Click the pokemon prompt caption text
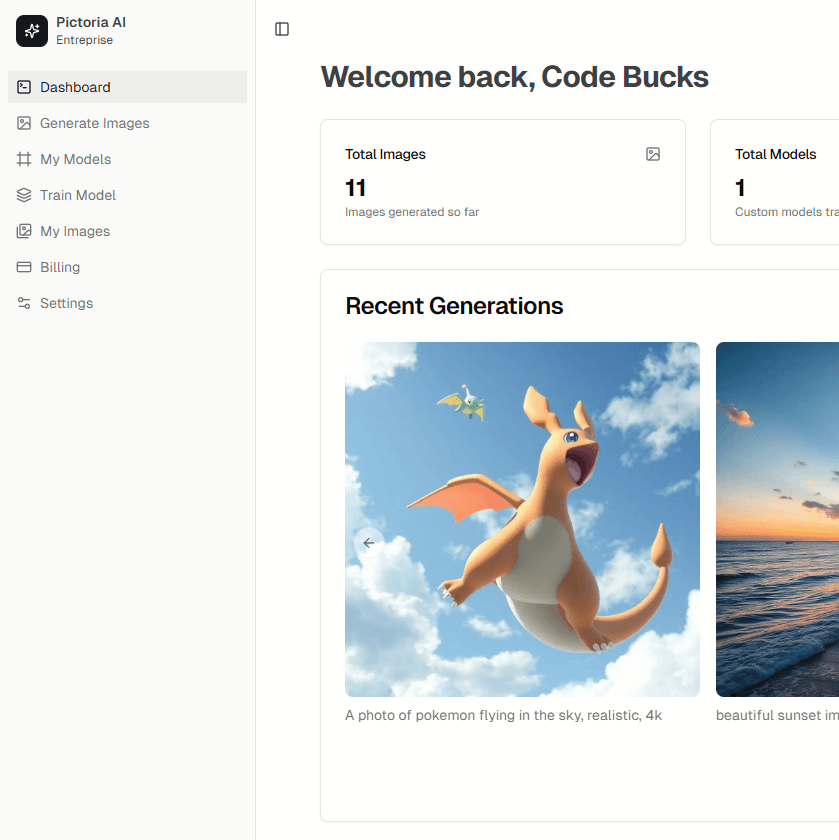Image resolution: width=839 pixels, height=840 pixels. [503, 715]
